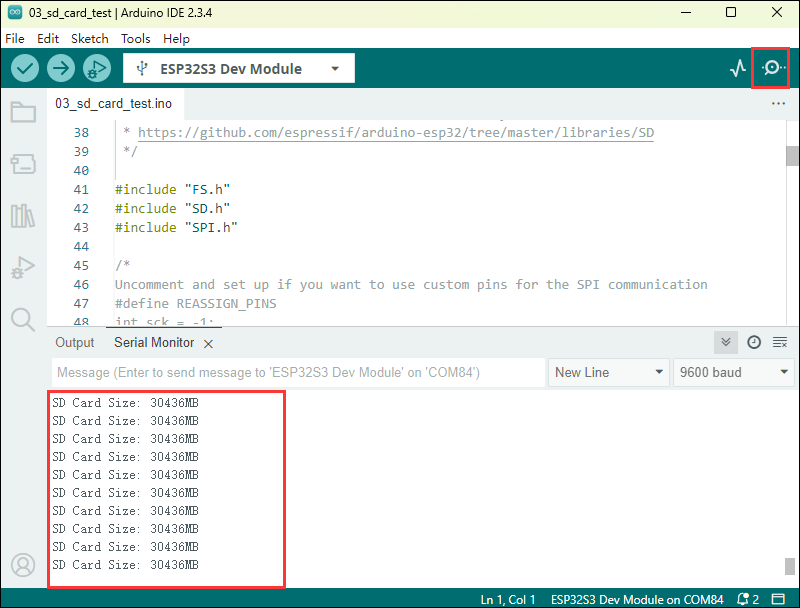Viewport: 800px width, 608px height.
Task: Start debugging with the debug play button
Action: pyautogui.click(x=97, y=68)
